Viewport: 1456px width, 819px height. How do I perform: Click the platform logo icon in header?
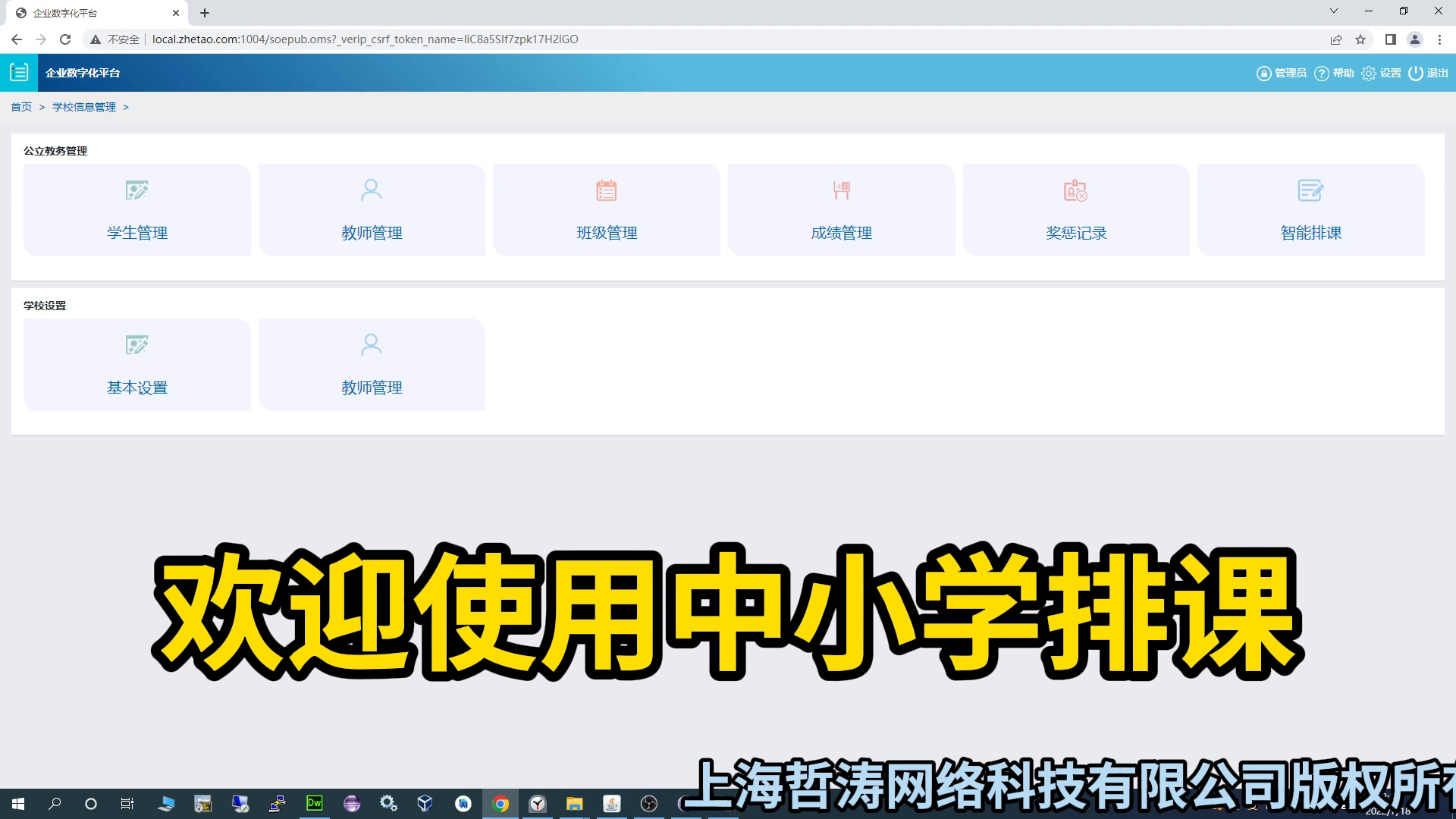tap(19, 73)
